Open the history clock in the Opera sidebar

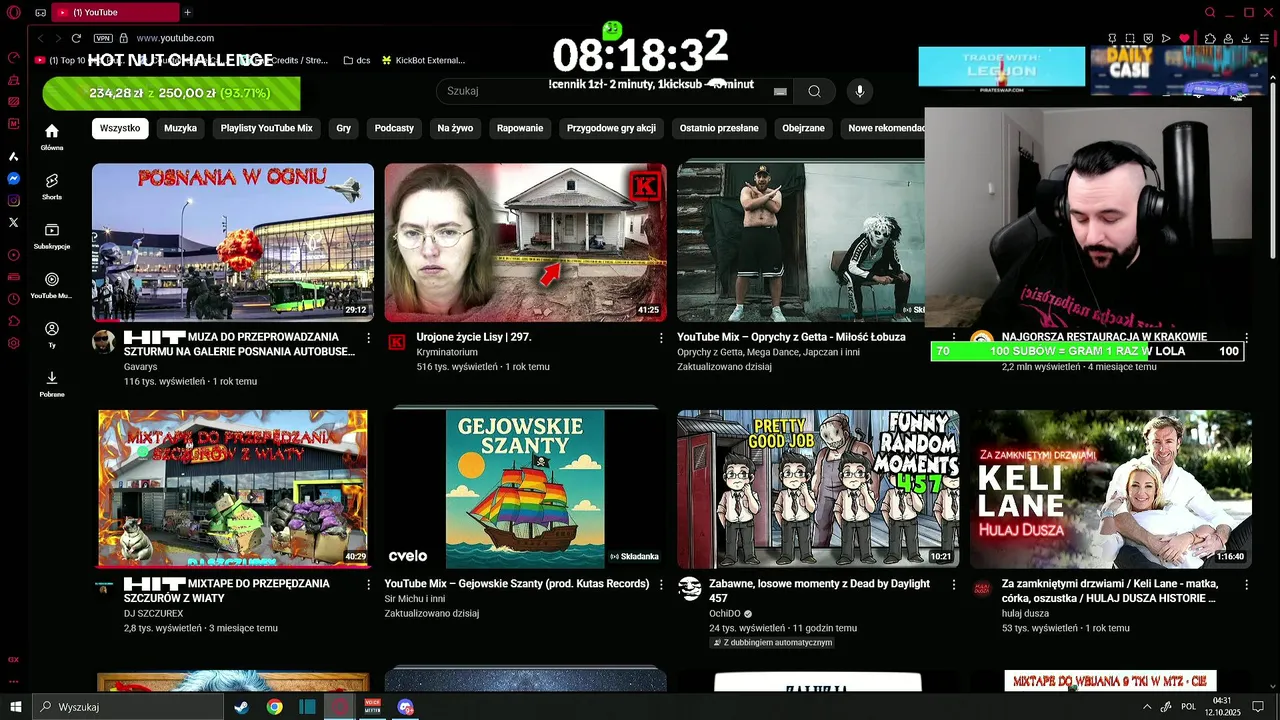pyautogui.click(x=14, y=299)
